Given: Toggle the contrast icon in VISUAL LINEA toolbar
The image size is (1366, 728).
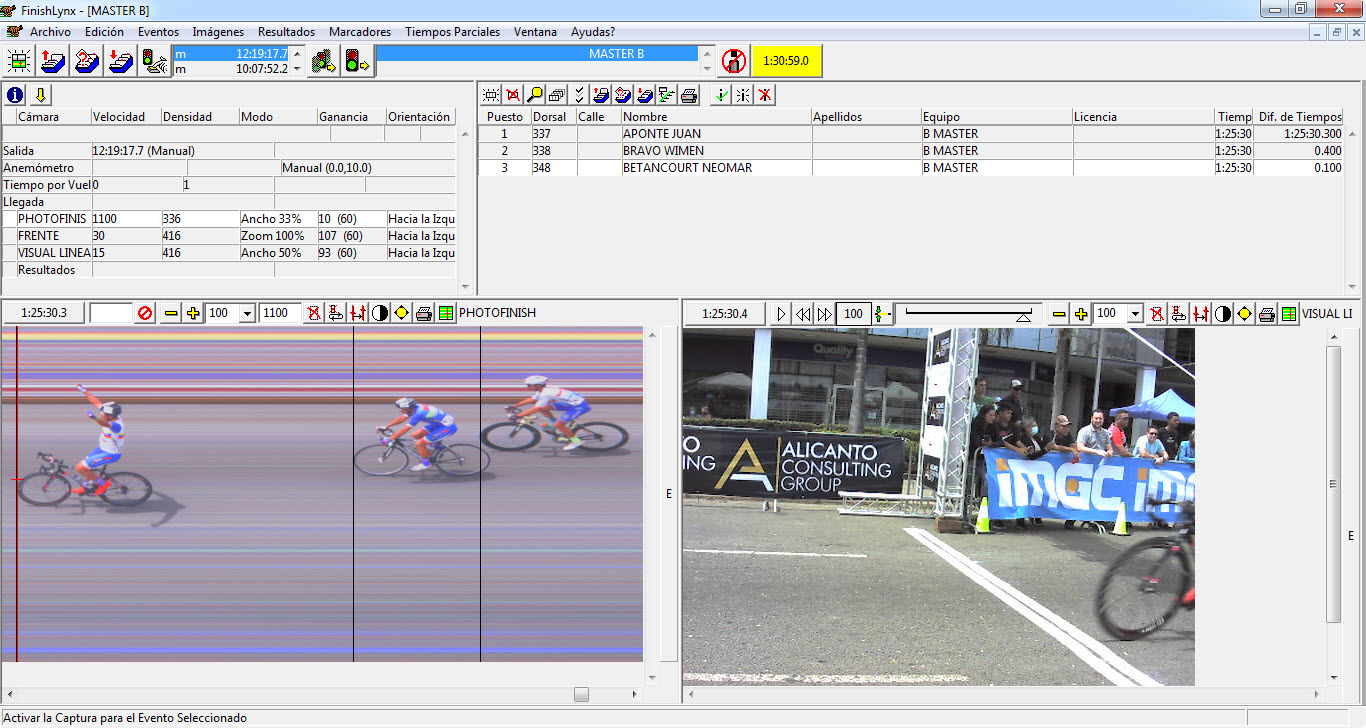Looking at the screenshot, I should click(1222, 314).
